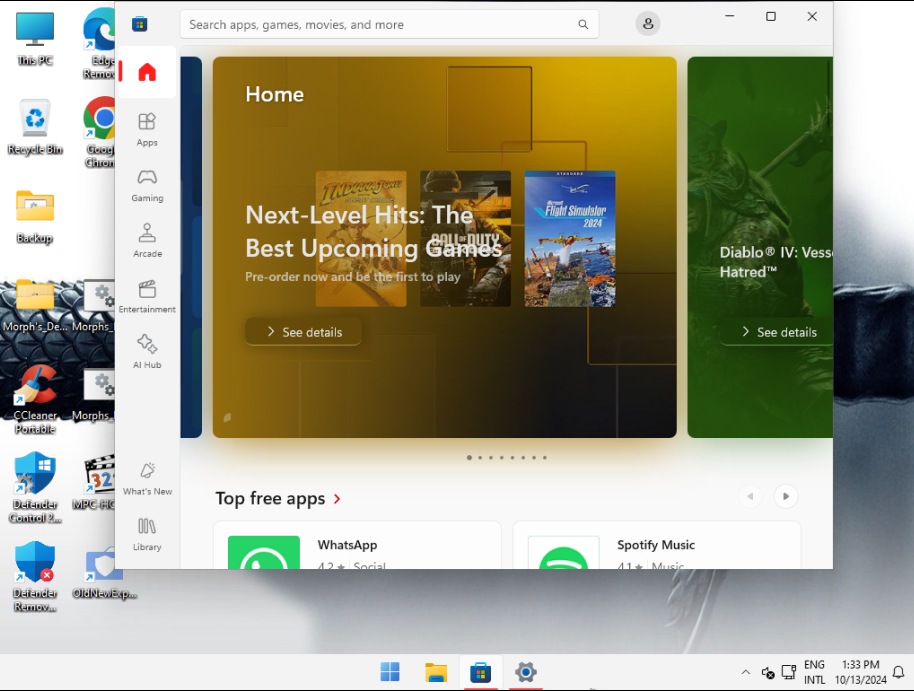This screenshot has width=914, height=691.
Task: Click inside the Store search box
Action: 389,24
